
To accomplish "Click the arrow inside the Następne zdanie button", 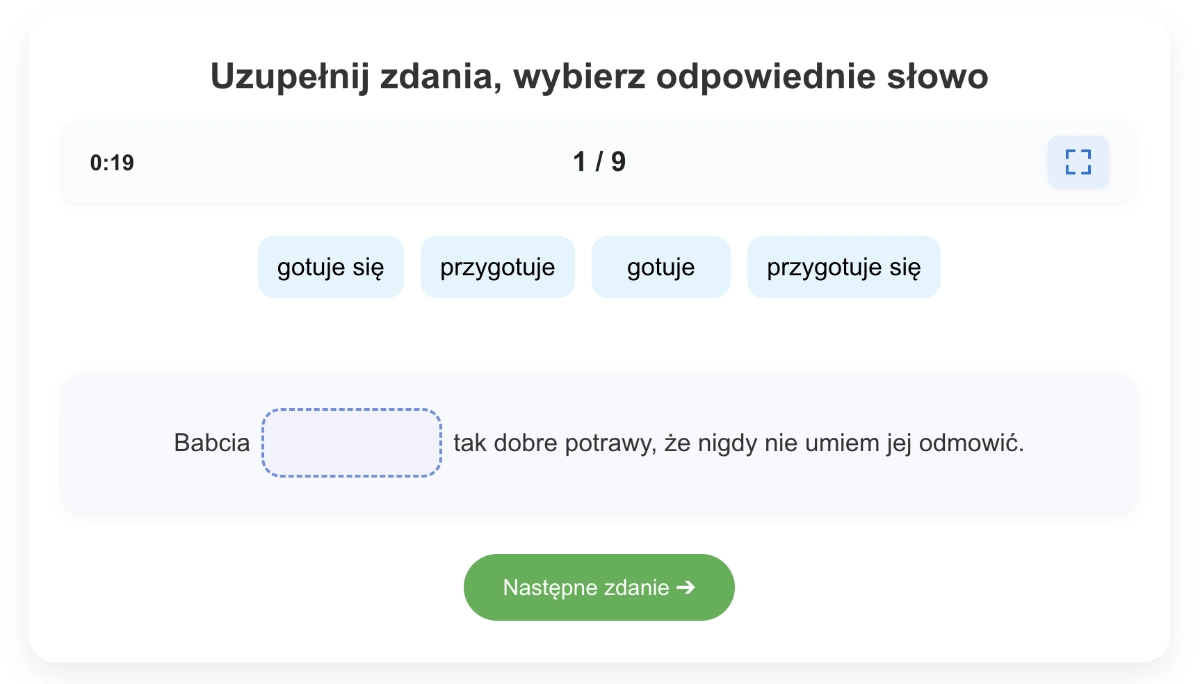I will pyautogui.click(x=685, y=587).
